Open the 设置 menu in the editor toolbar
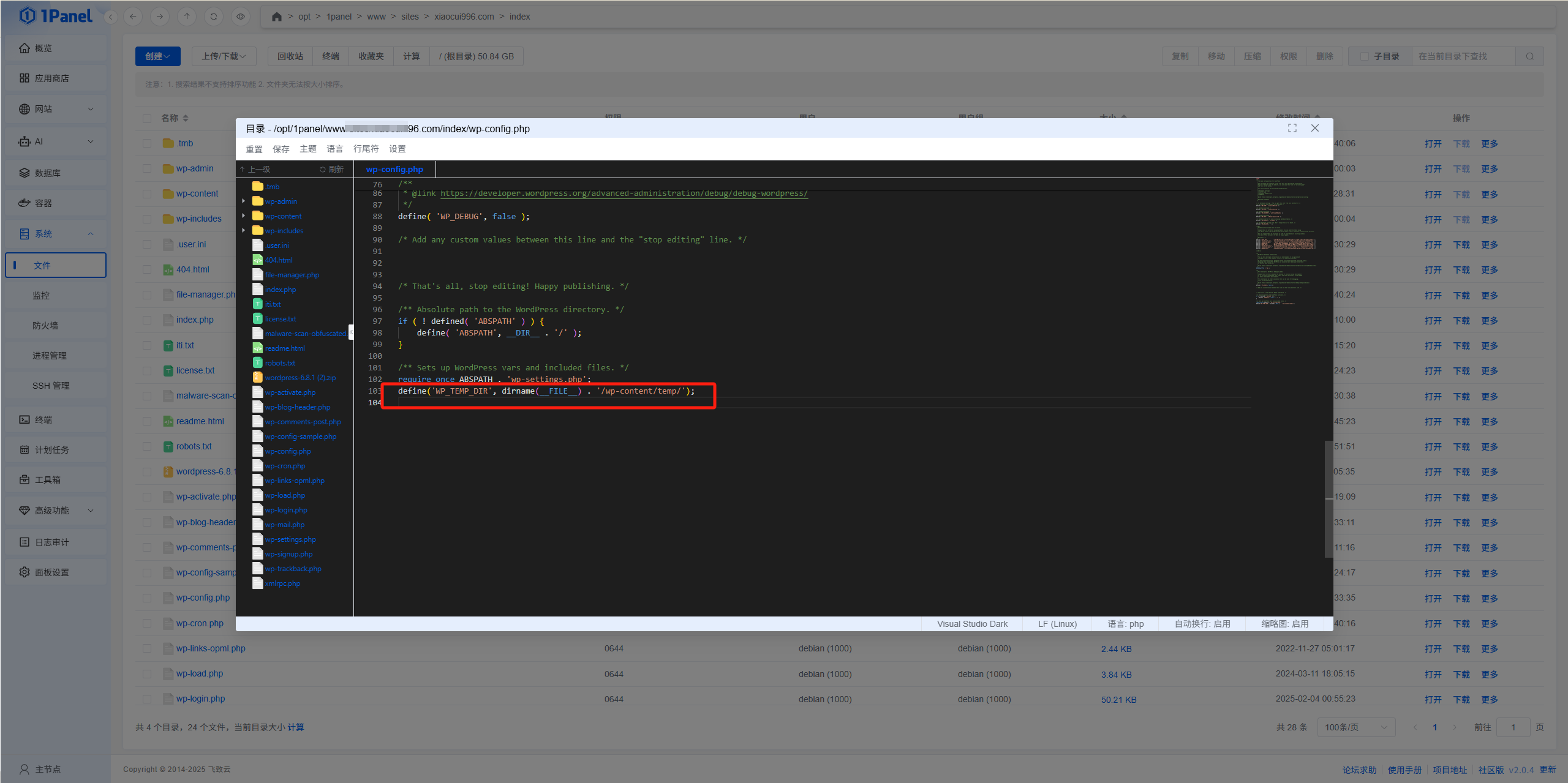The width and height of the screenshot is (1568, 783). click(397, 148)
